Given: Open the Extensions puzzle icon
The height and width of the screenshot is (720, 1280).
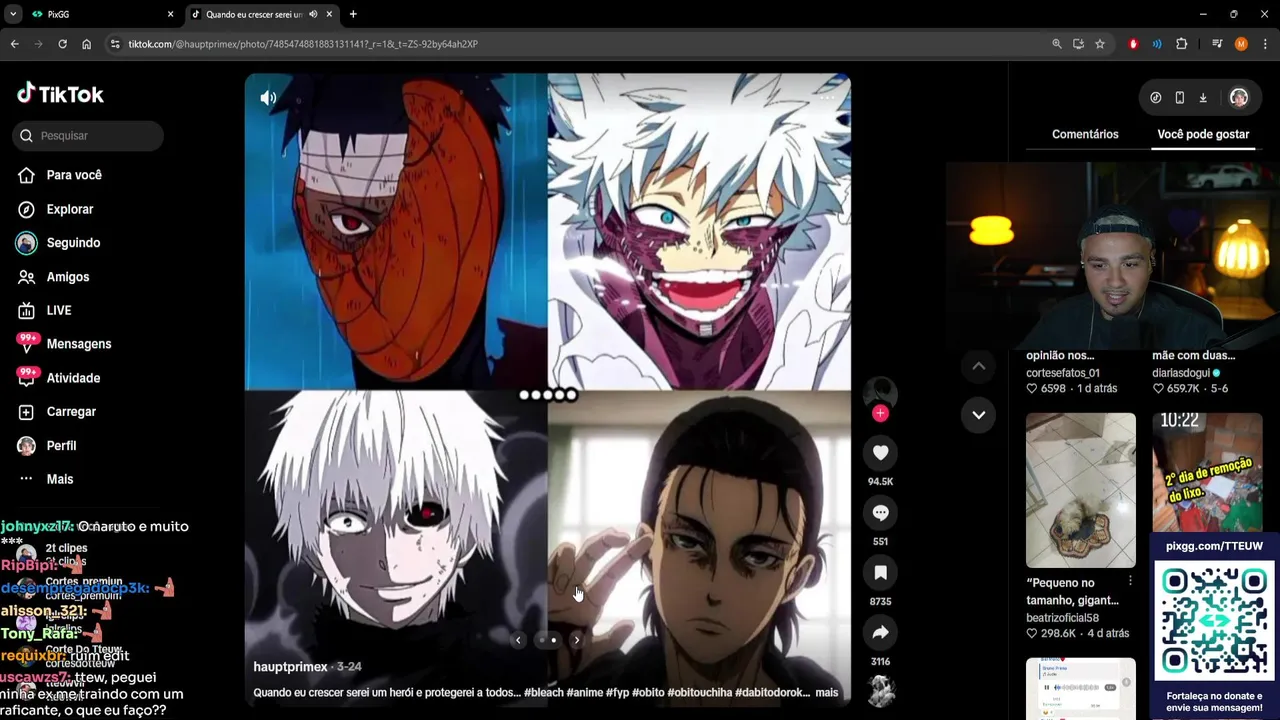Looking at the screenshot, I should click(x=1182, y=44).
